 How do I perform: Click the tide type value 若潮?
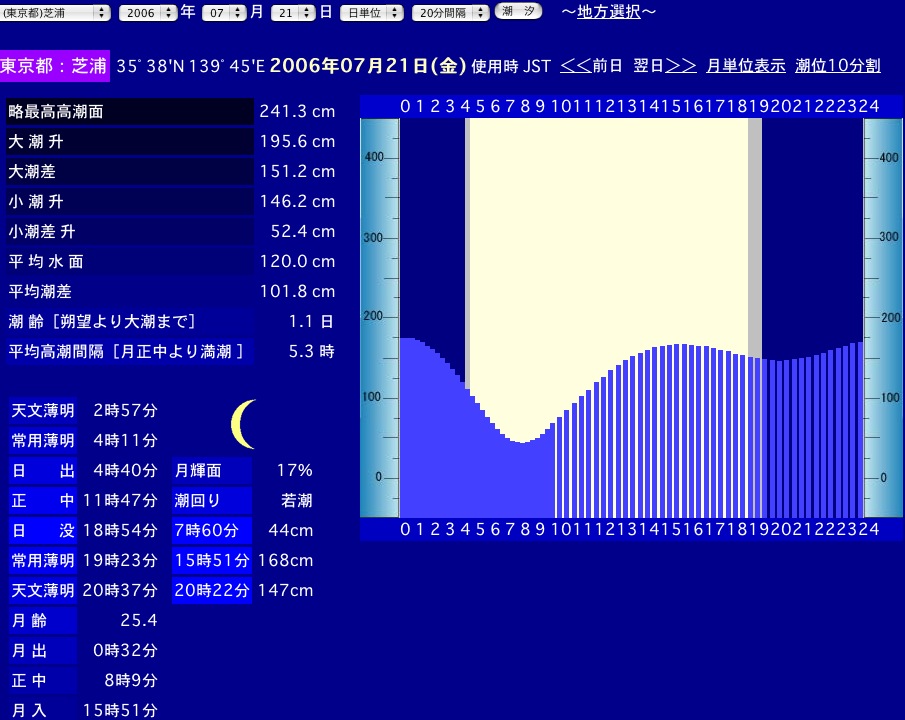(x=297, y=501)
